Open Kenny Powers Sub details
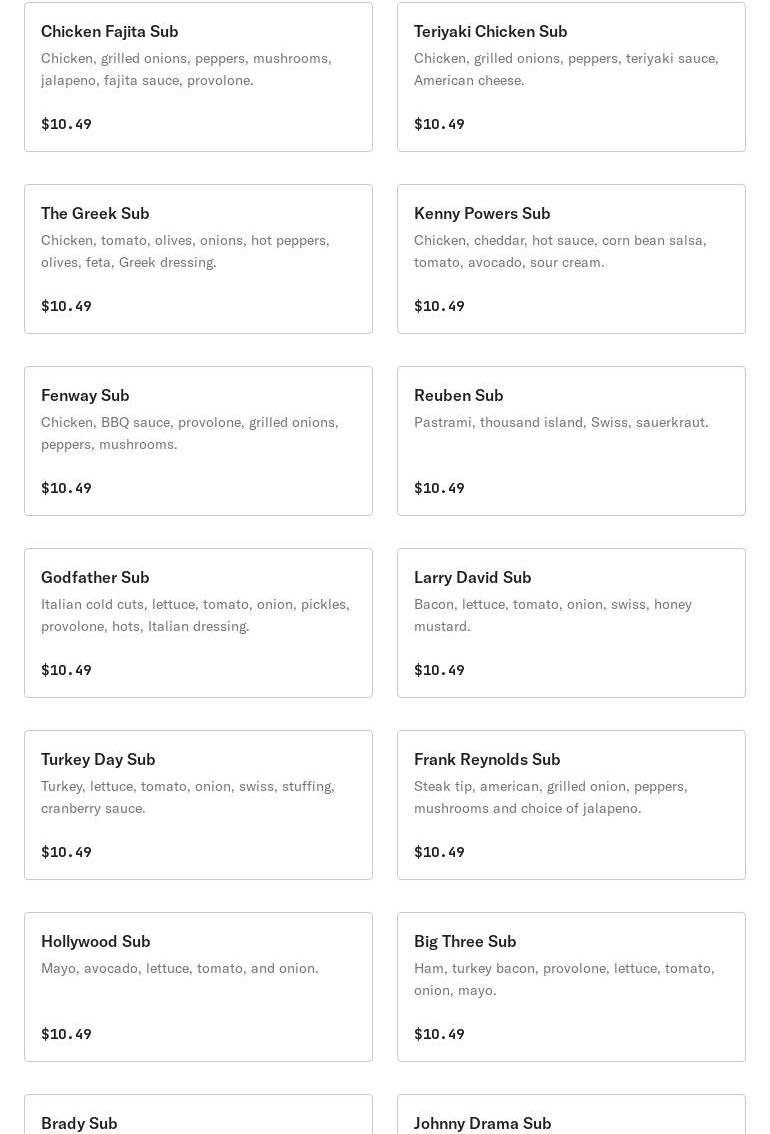This screenshot has height=1134, width=770. pyautogui.click(x=571, y=259)
